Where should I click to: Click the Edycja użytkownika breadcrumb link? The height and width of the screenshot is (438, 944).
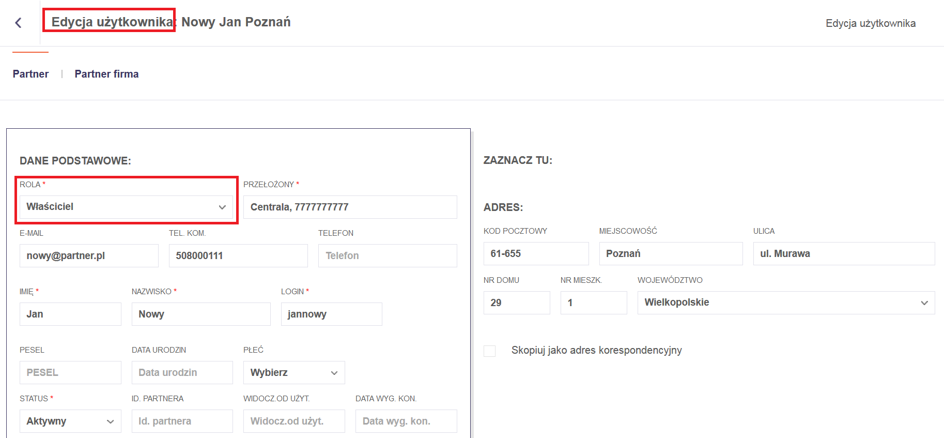869,24
